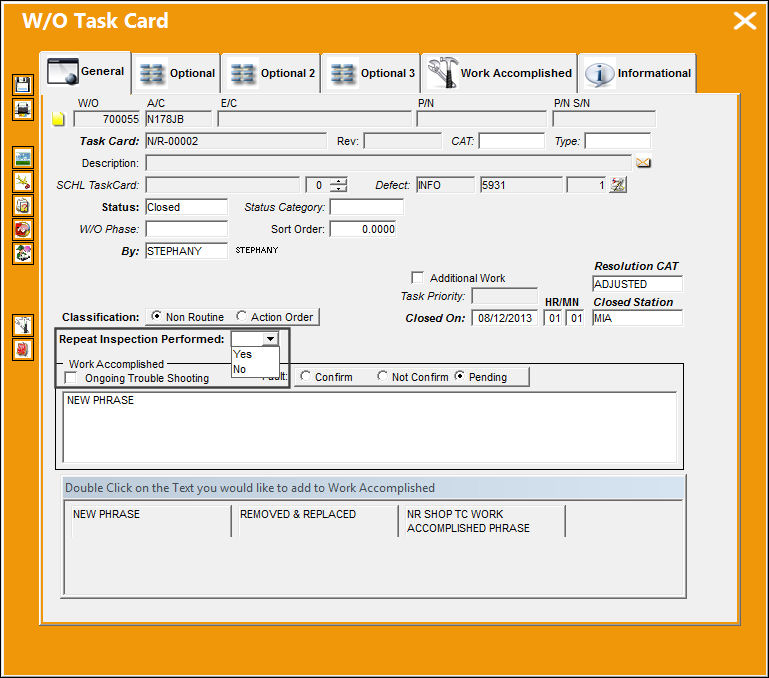Viewport: 769px width, 678px height.
Task: Click the Type input field
Action: pyautogui.click(x=617, y=141)
